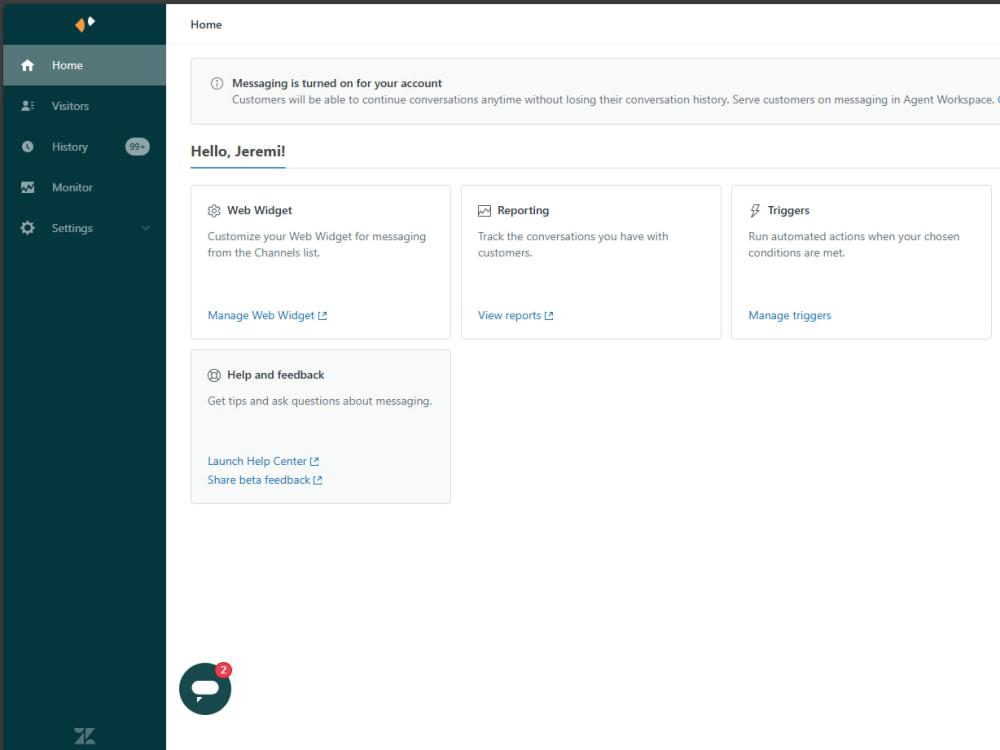This screenshot has width=1000, height=750.
Task: Open the Manage triggers link
Action: [790, 316]
